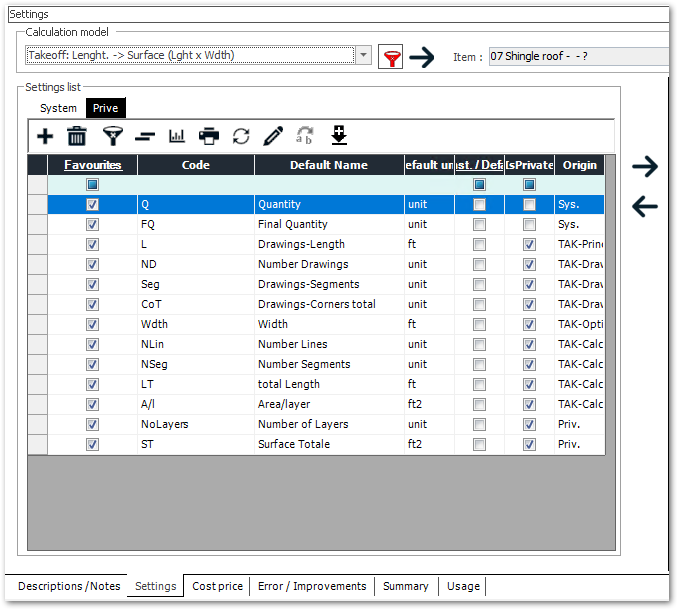Click the right arrow button beside the list

pyautogui.click(x=645, y=167)
